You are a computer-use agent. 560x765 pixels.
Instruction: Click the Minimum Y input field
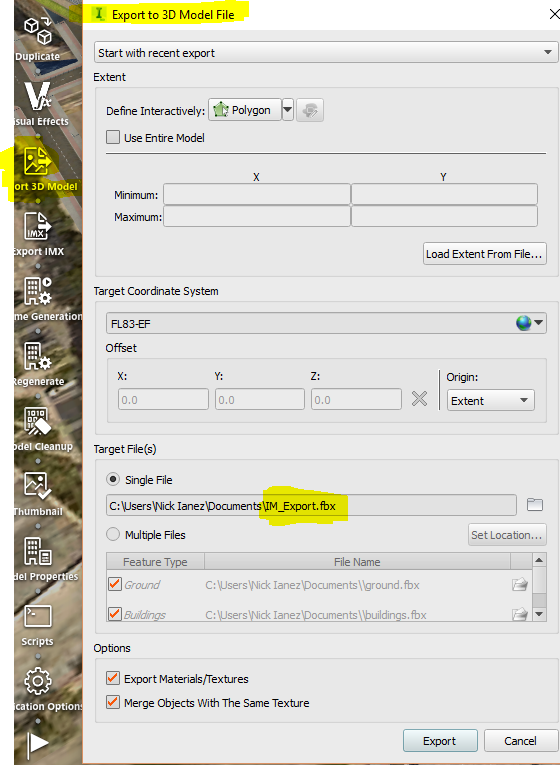tap(444, 194)
